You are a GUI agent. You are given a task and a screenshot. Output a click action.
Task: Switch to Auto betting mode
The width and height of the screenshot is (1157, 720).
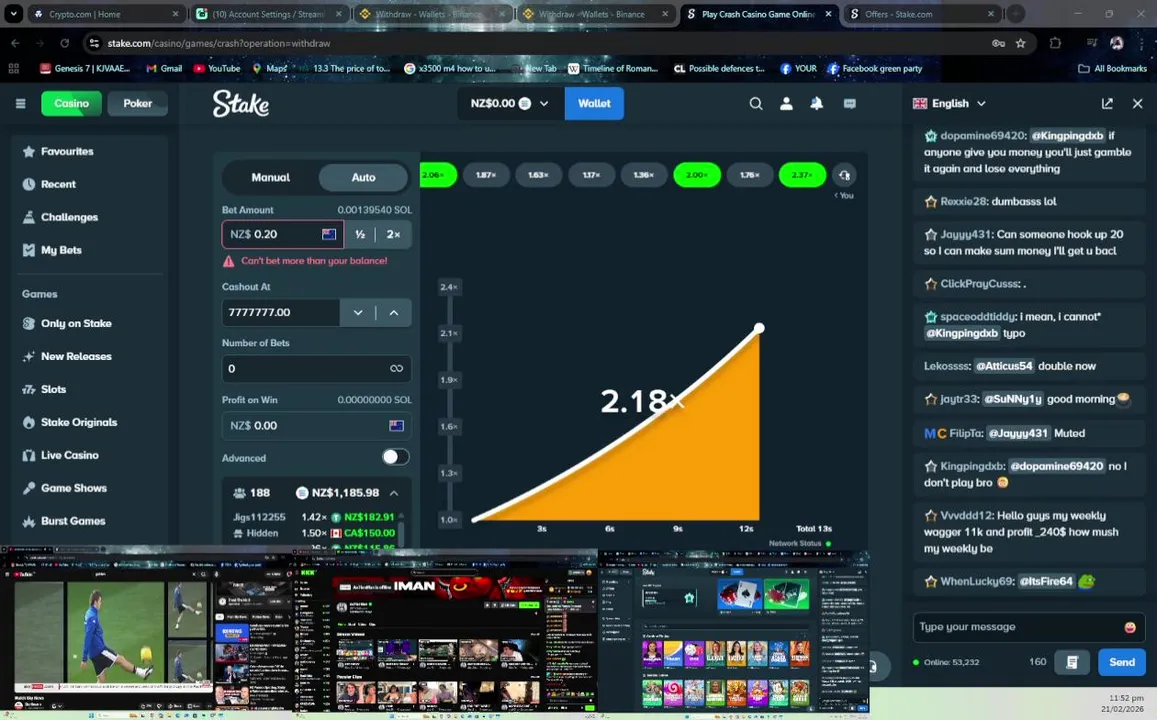tap(363, 177)
